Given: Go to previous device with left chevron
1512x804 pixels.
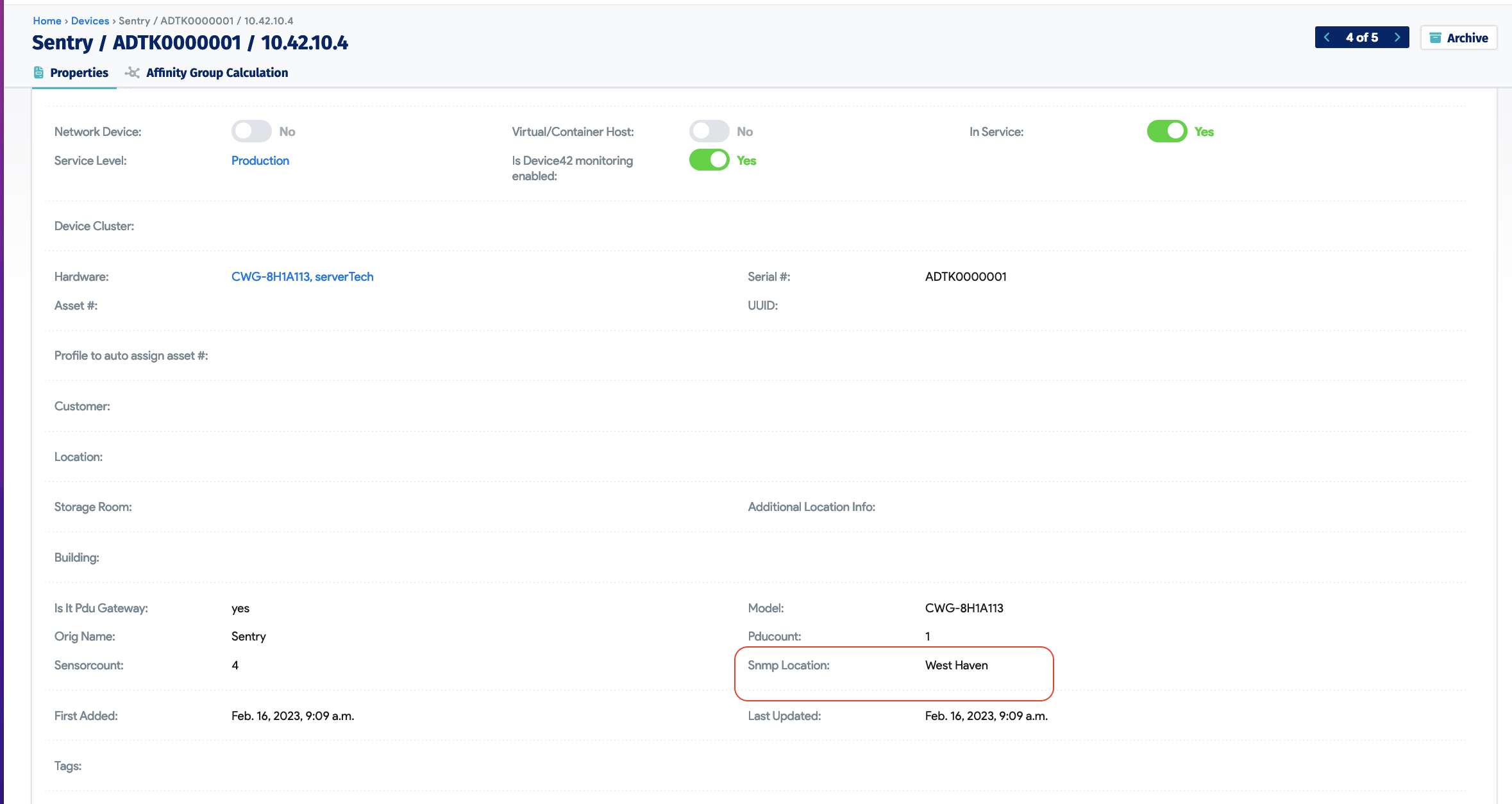Looking at the screenshot, I should click(x=1327, y=37).
